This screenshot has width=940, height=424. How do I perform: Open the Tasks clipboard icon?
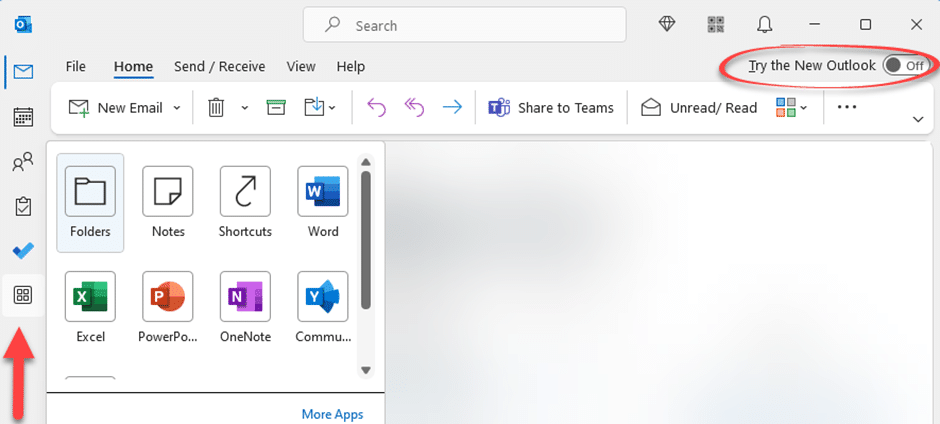[x=22, y=206]
